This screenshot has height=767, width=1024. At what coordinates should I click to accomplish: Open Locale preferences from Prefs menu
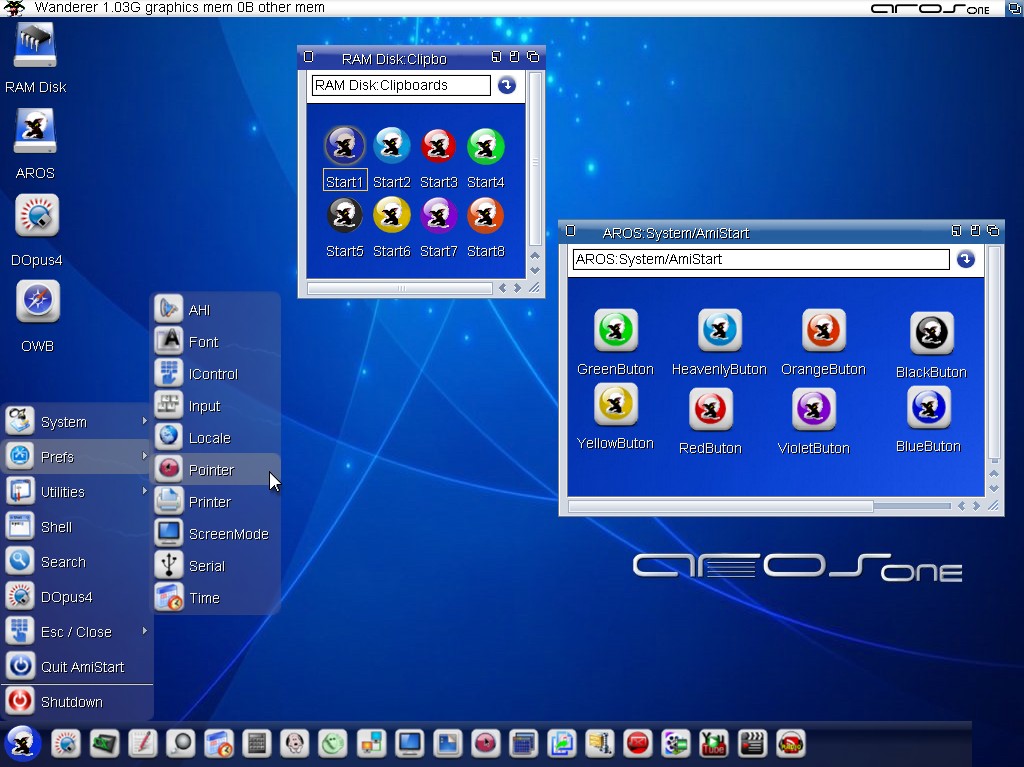(x=209, y=438)
